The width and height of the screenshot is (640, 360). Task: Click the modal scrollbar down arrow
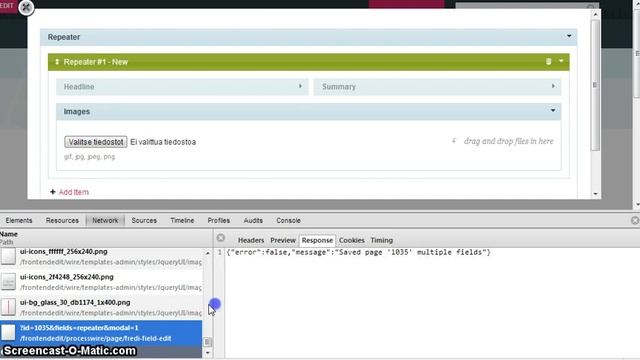click(596, 194)
